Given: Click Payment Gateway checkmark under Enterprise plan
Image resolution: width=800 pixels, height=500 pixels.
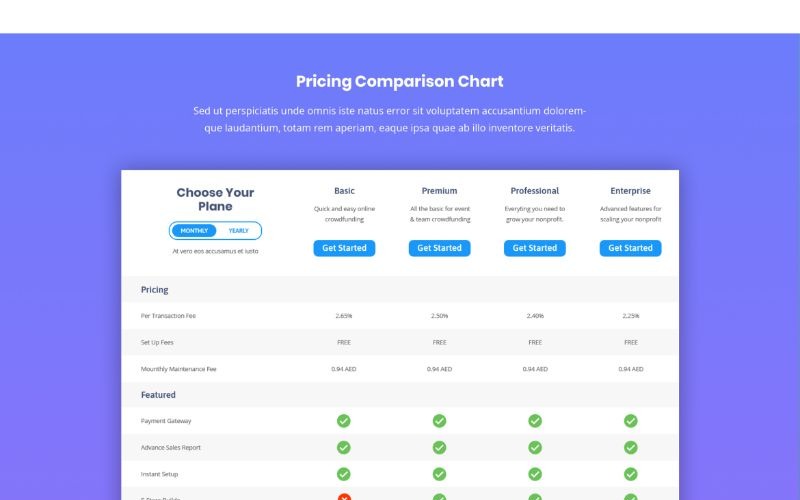Looking at the screenshot, I should tap(631, 421).
